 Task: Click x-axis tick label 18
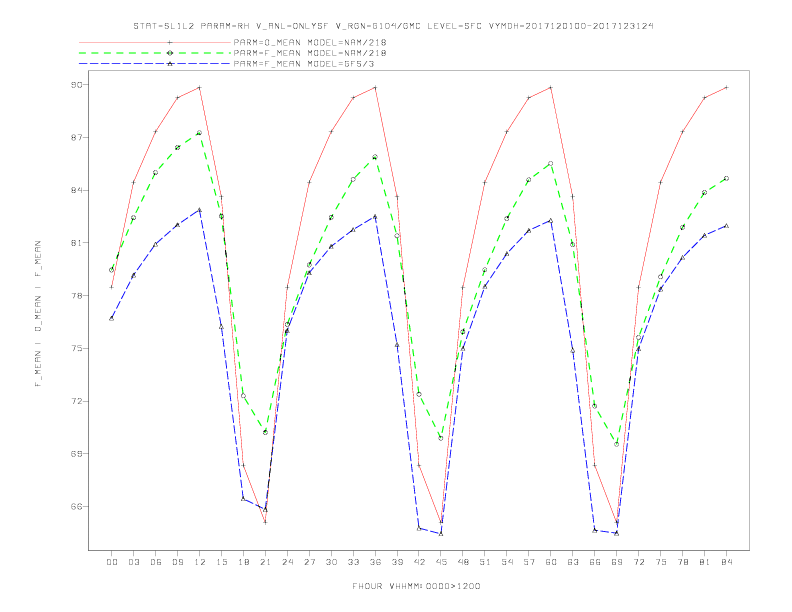click(243, 562)
